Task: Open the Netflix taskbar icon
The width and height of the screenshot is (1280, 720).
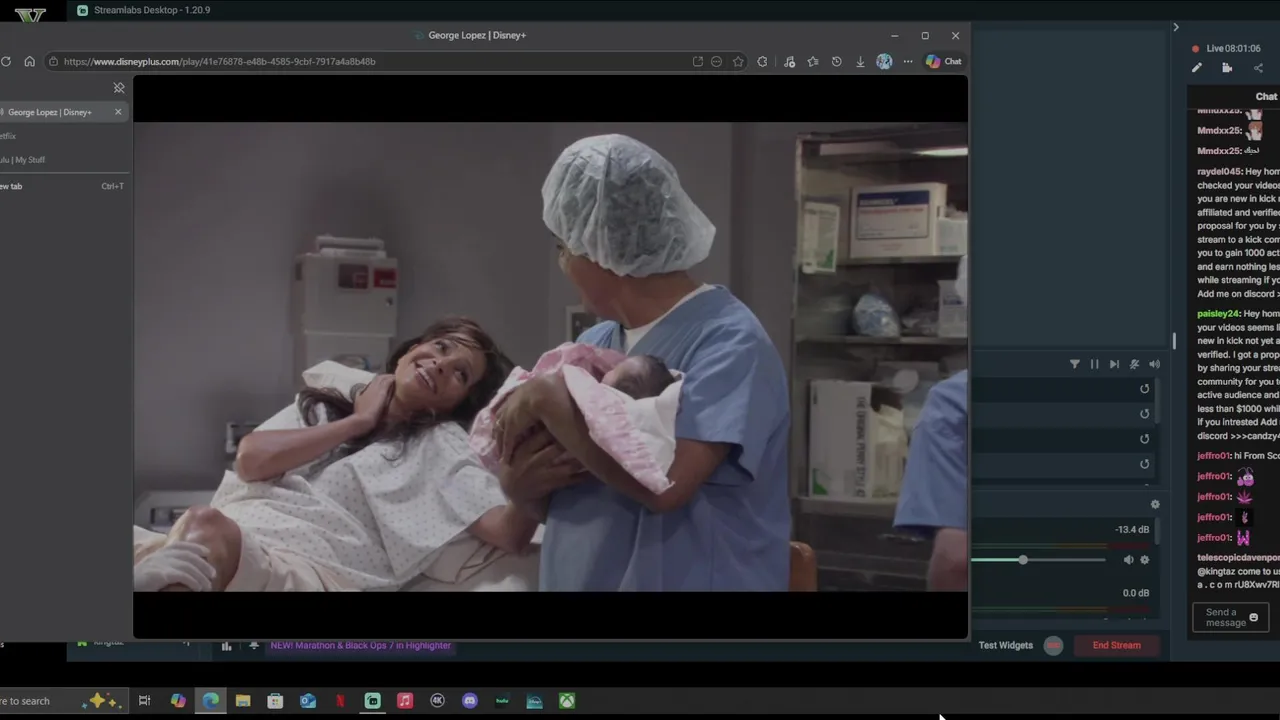Action: click(x=340, y=701)
